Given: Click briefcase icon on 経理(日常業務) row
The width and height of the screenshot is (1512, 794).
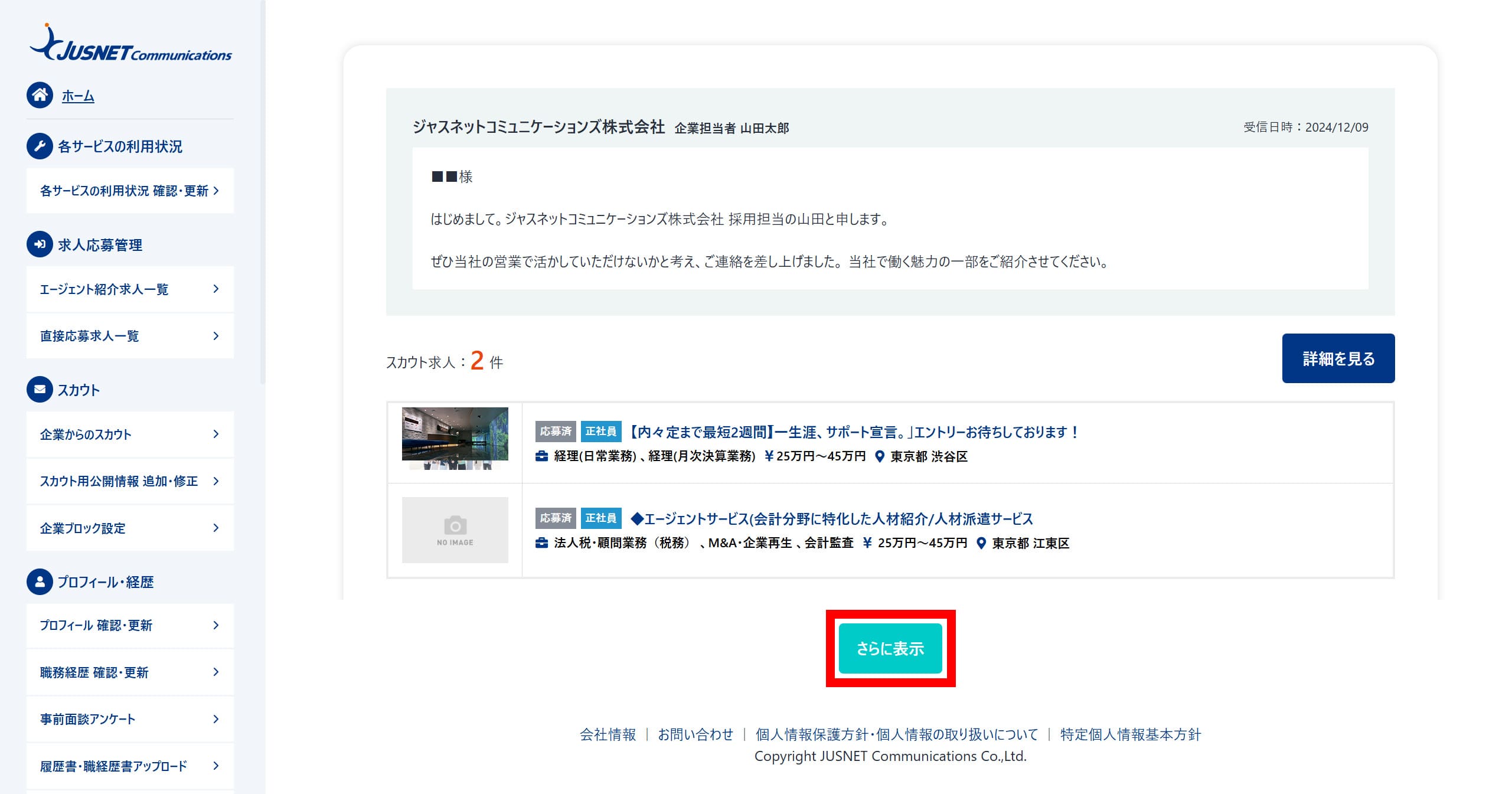Looking at the screenshot, I should tap(541, 456).
